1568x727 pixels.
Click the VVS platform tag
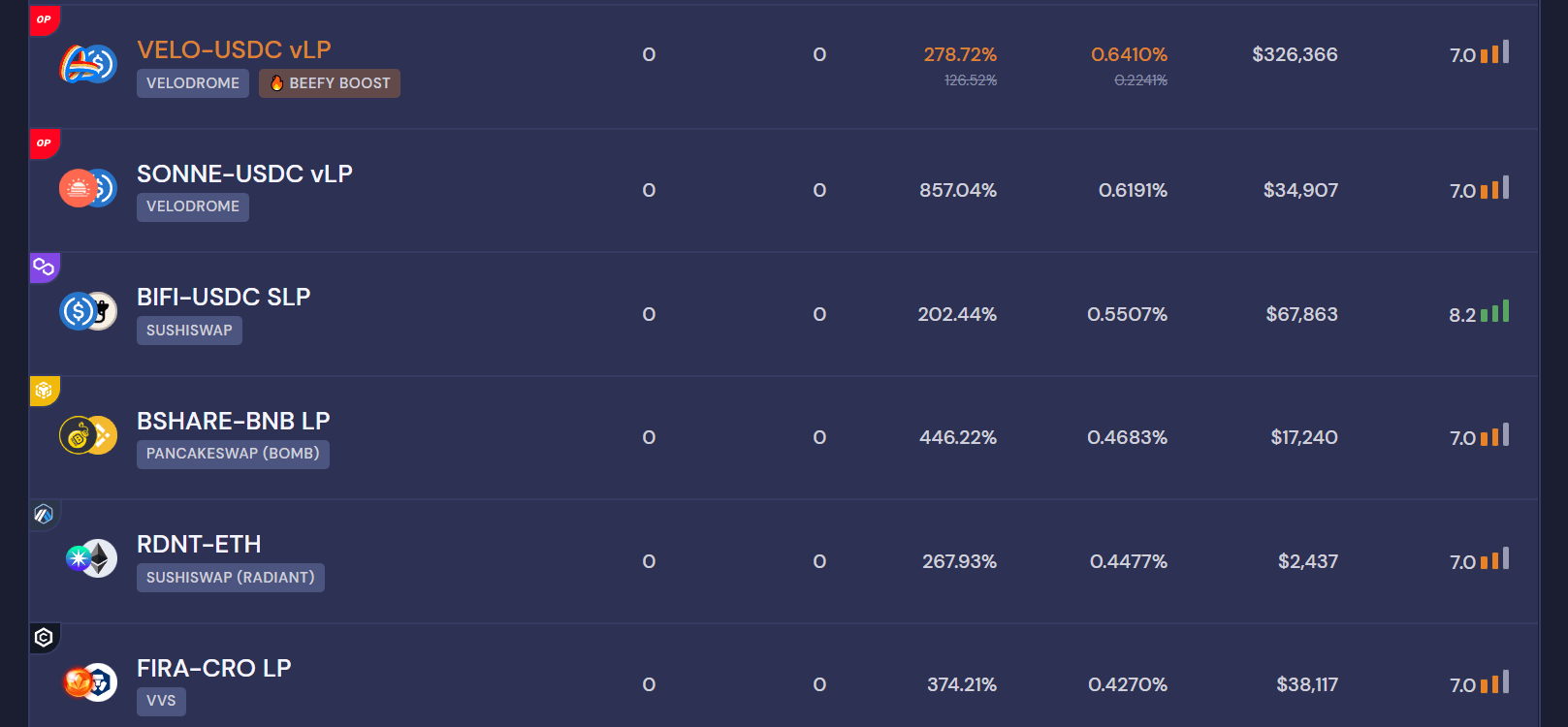click(161, 701)
